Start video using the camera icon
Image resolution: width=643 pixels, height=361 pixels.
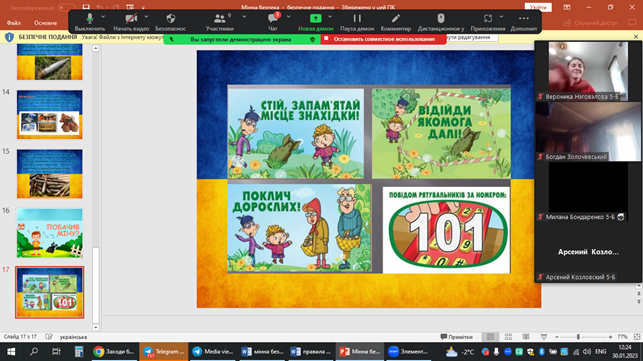point(131,22)
